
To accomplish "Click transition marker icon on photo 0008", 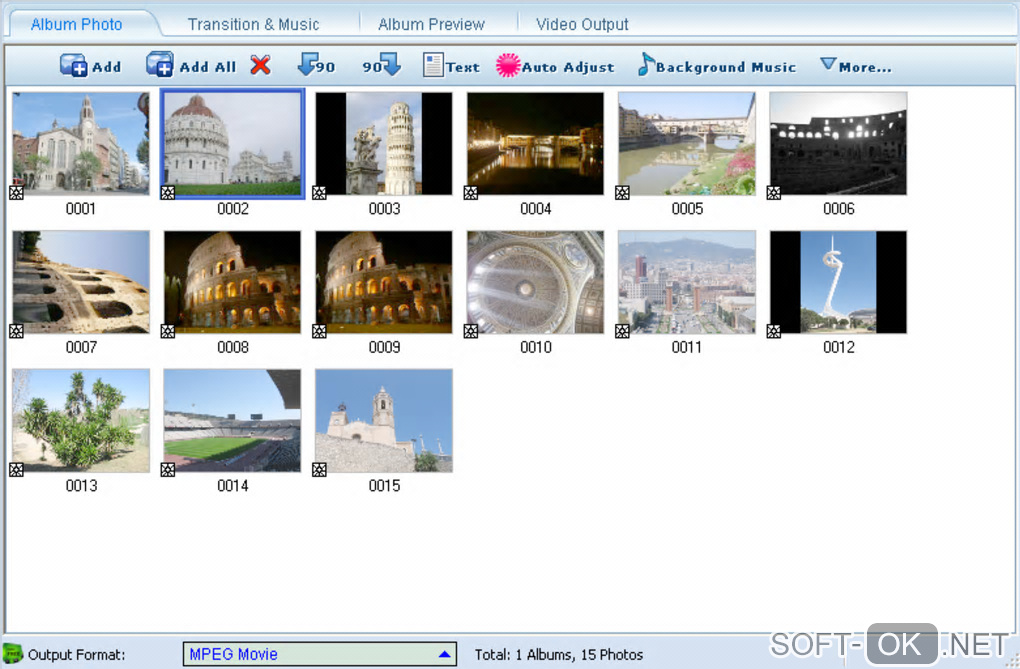I will tap(168, 331).
